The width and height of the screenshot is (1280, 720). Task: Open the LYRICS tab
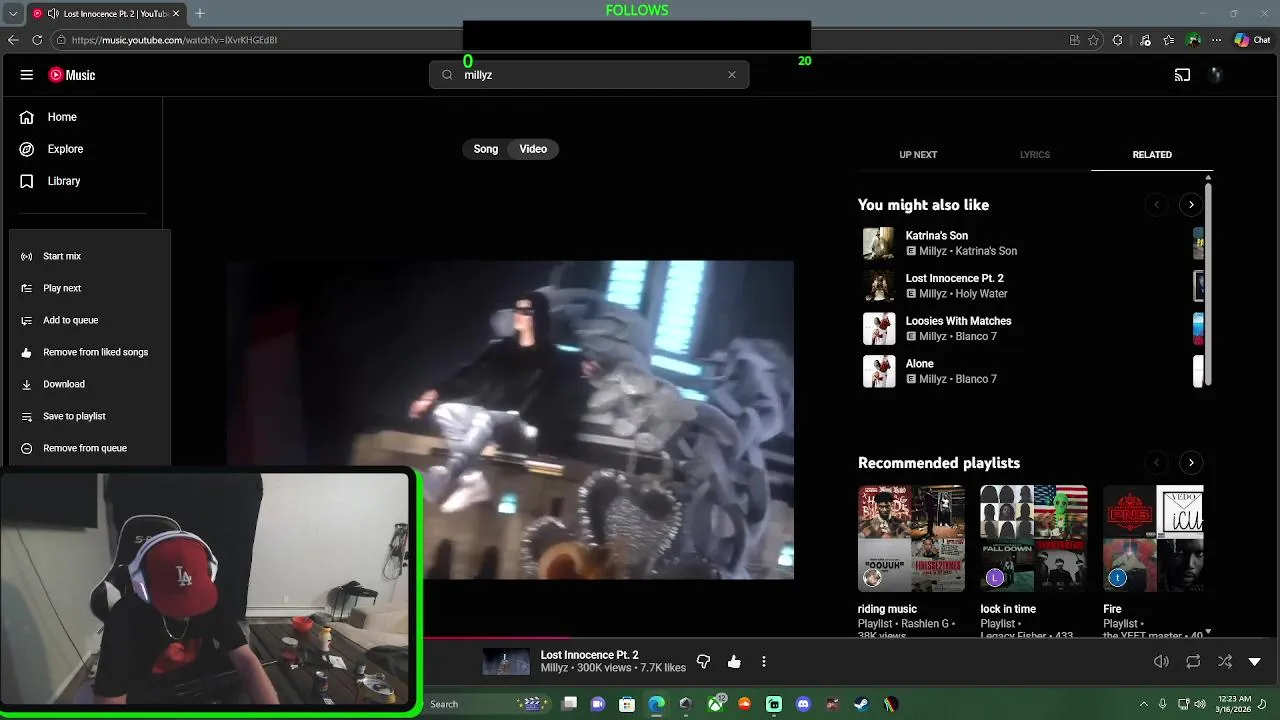(1035, 155)
